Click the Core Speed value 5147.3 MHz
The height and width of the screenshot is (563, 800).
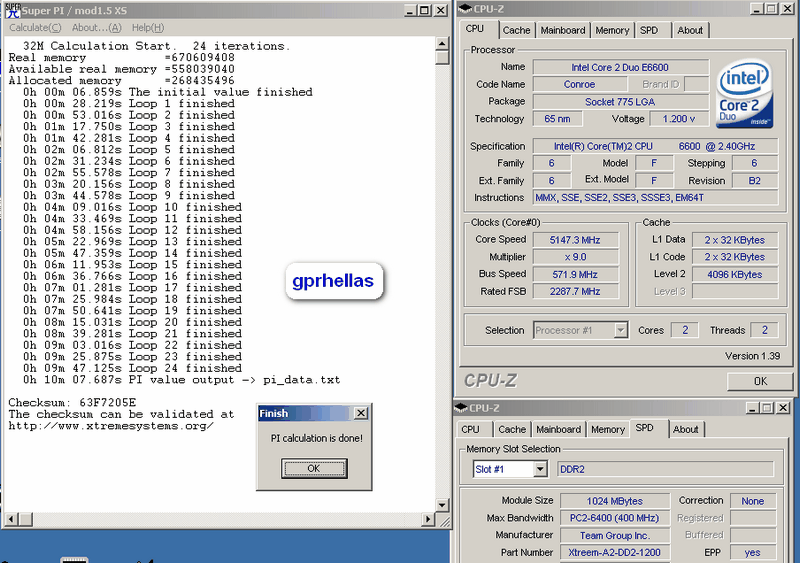575,240
